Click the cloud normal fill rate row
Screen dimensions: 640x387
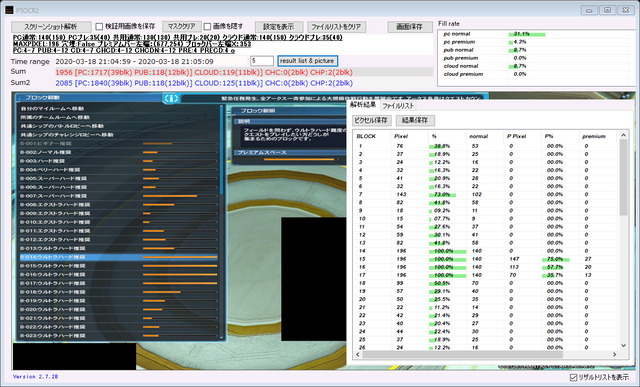[535, 66]
